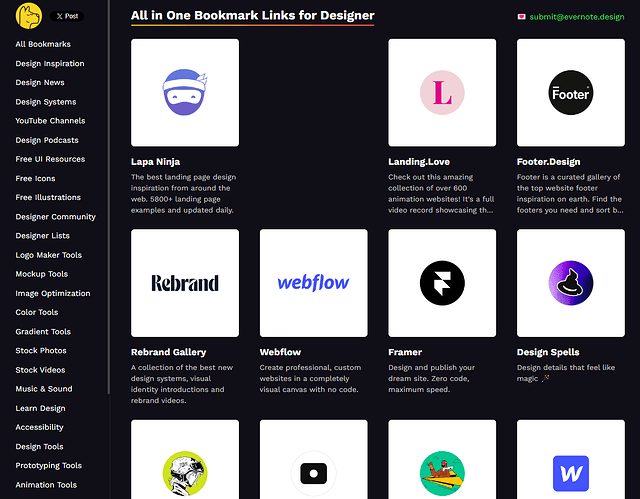Select Design News category
640x499 pixels.
pos(40,82)
